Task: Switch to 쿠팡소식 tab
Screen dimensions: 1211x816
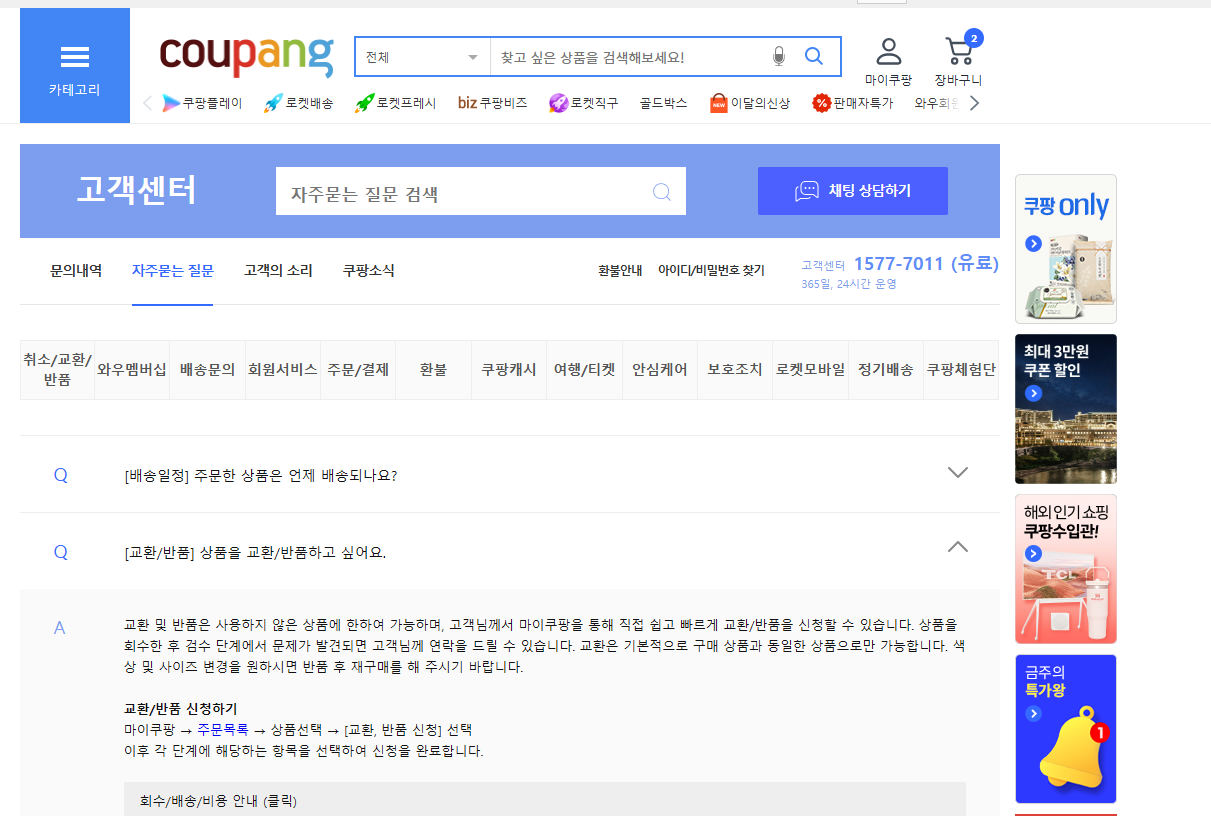Action: tap(369, 270)
